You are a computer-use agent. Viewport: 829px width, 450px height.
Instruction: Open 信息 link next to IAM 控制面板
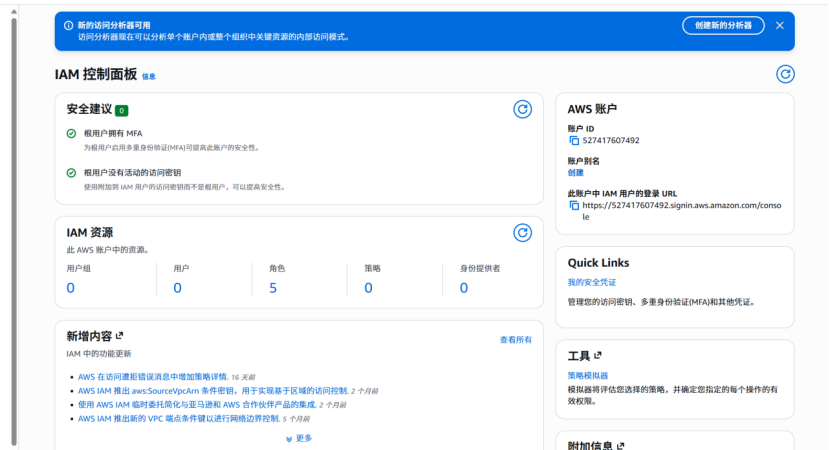click(149, 76)
